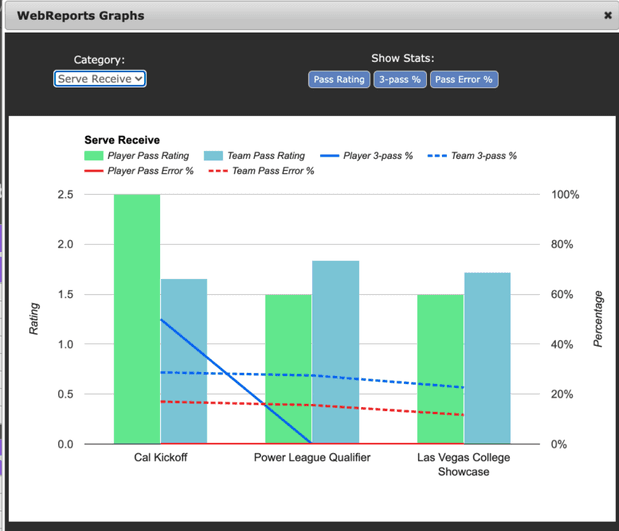This screenshot has width=619, height=531.
Task: Click the red Player Pass Error % legend line
Action: [94, 171]
